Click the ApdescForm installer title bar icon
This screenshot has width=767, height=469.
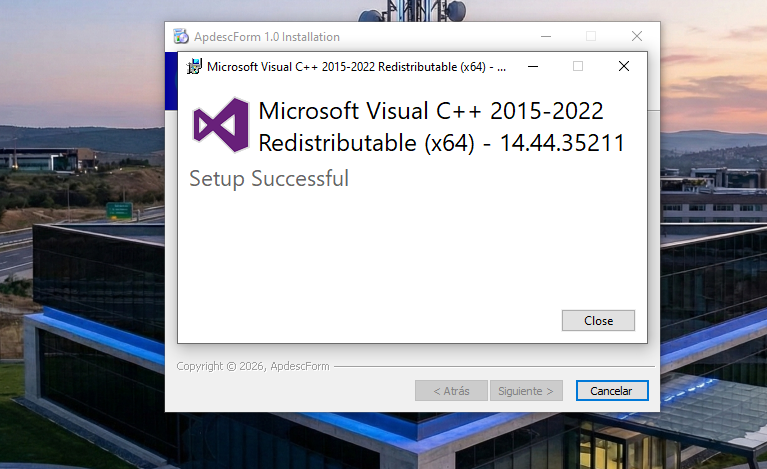coord(181,37)
